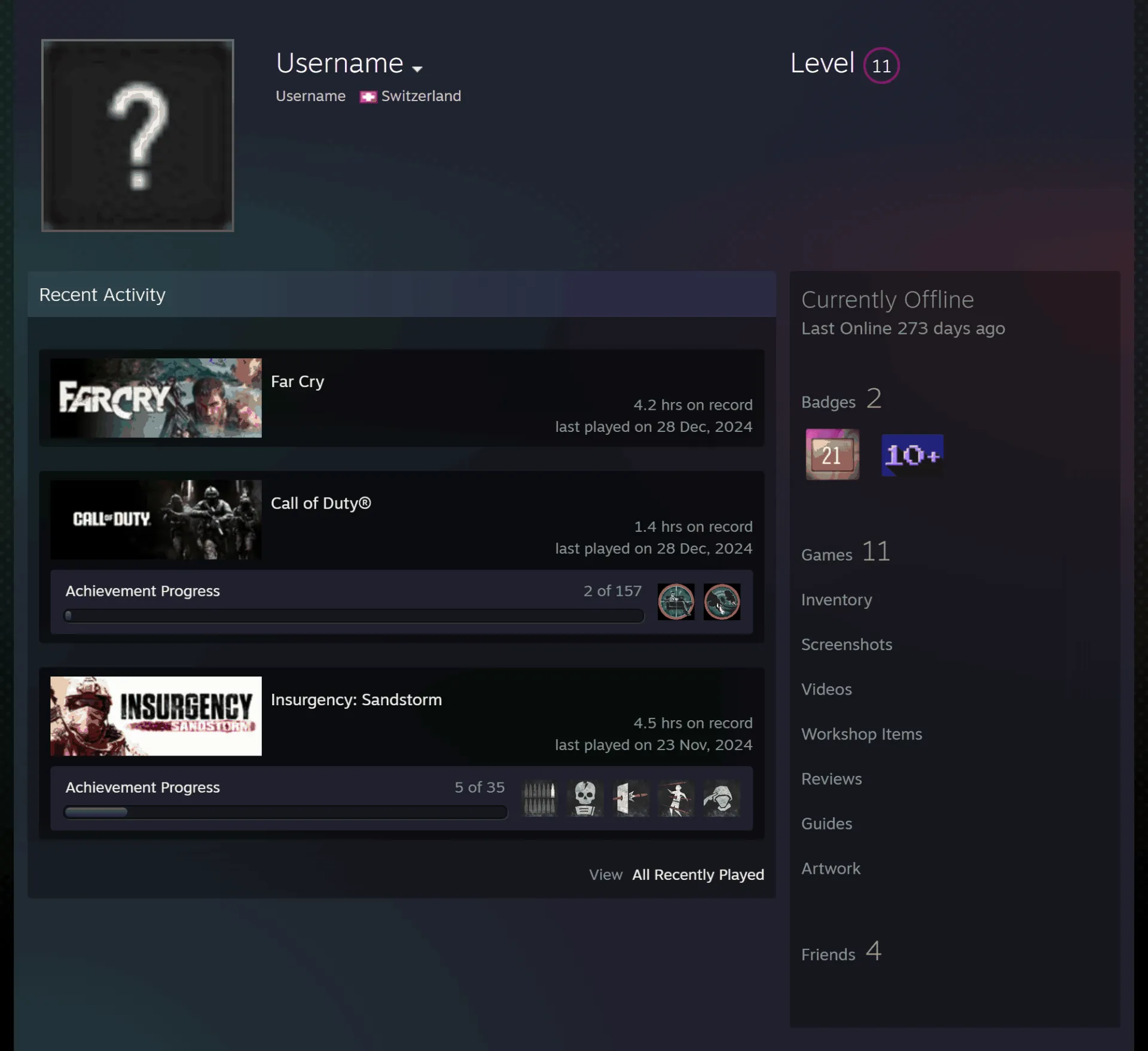1148x1051 pixels.
Task: Open the 10+ games collector badge
Action: (912, 455)
